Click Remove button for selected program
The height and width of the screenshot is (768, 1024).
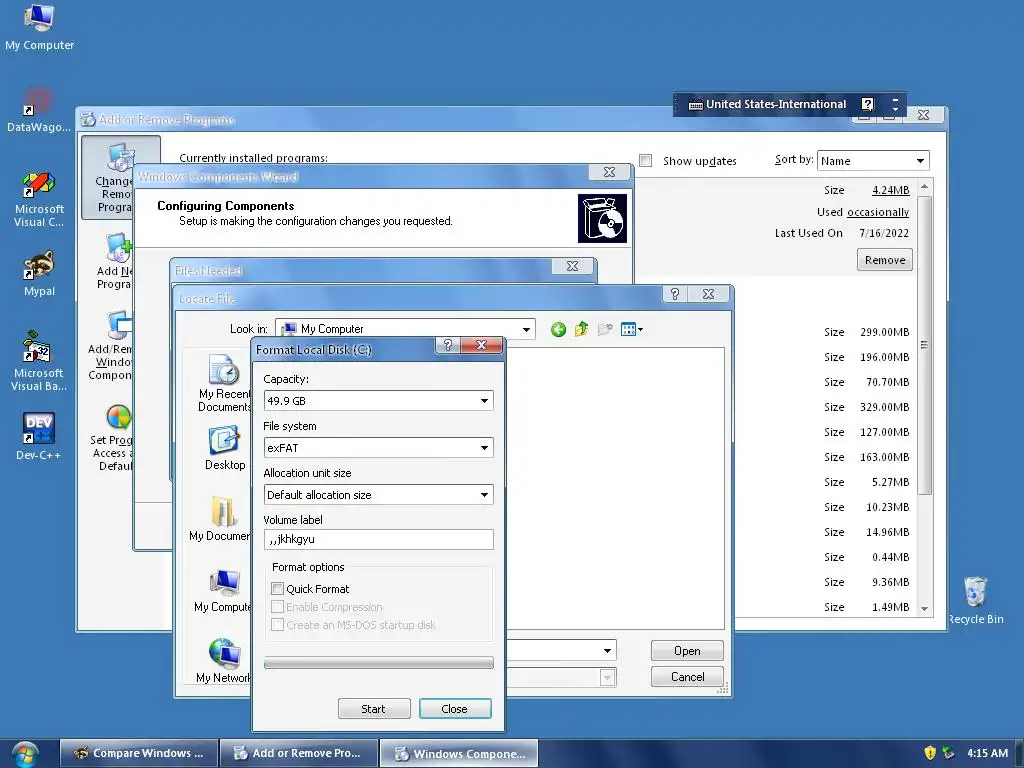885,260
